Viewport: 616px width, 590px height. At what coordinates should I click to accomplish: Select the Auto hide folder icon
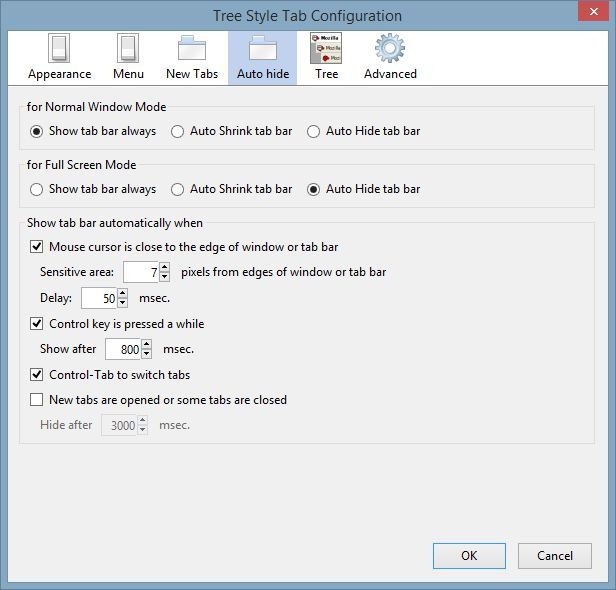[262, 48]
